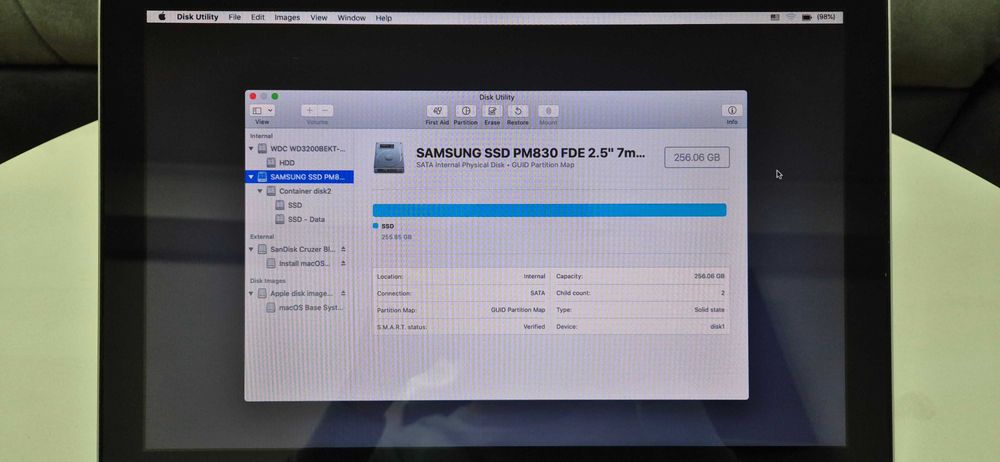Click the SATA Internal Physical Disk subtitle
Viewport: 1000px width, 462px height.
coord(495,165)
